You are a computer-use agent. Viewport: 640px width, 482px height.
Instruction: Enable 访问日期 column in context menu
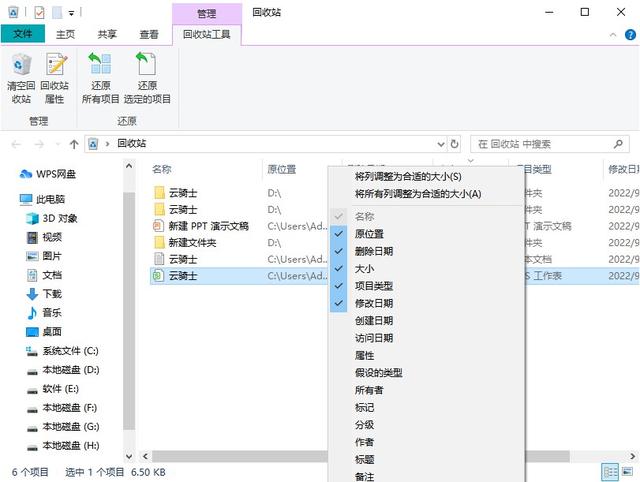(427, 338)
